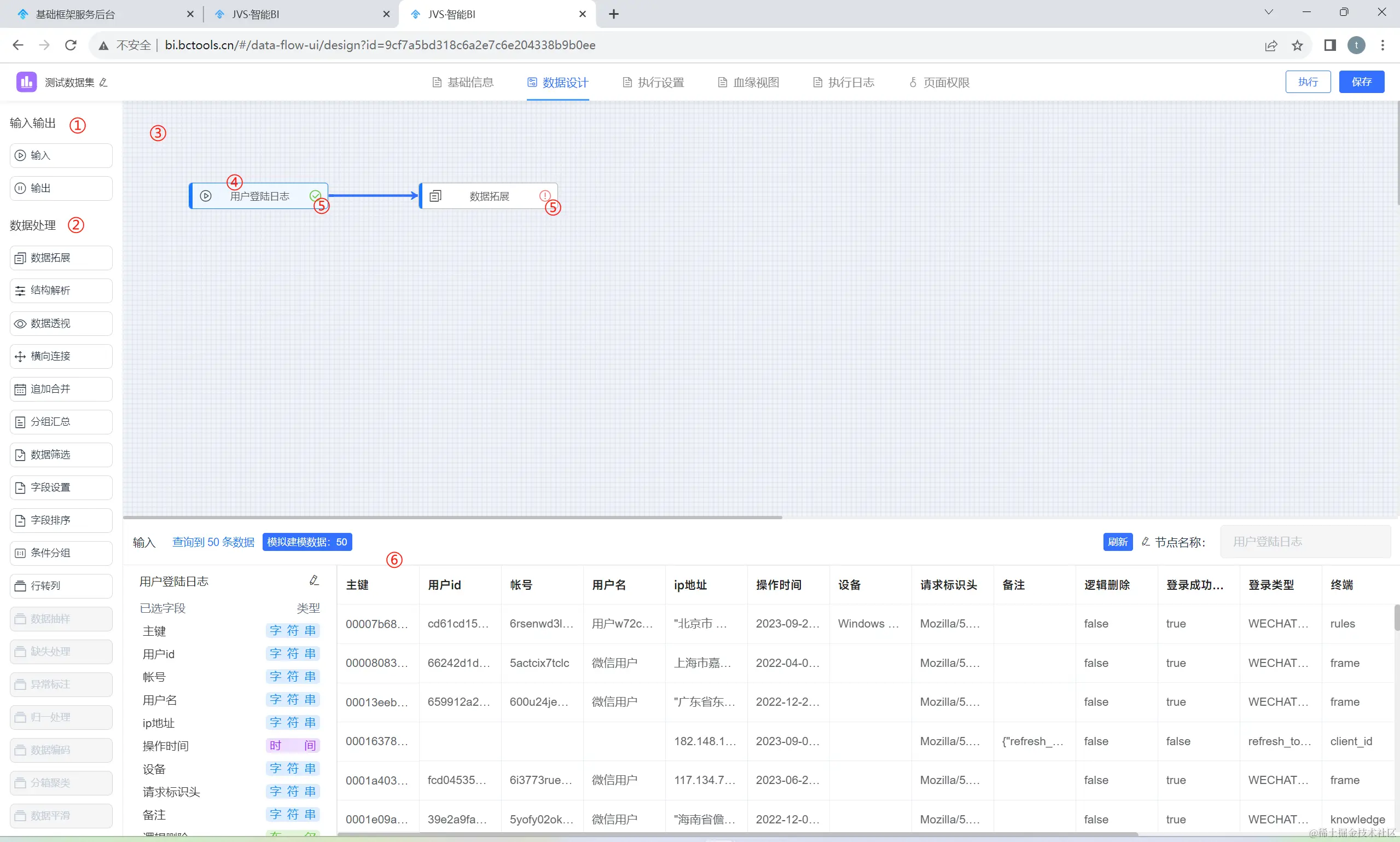Image resolution: width=1400 pixels, height=842 pixels.
Task: Click edit pencil next to 用户登陆日志 field list
Action: [313, 580]
